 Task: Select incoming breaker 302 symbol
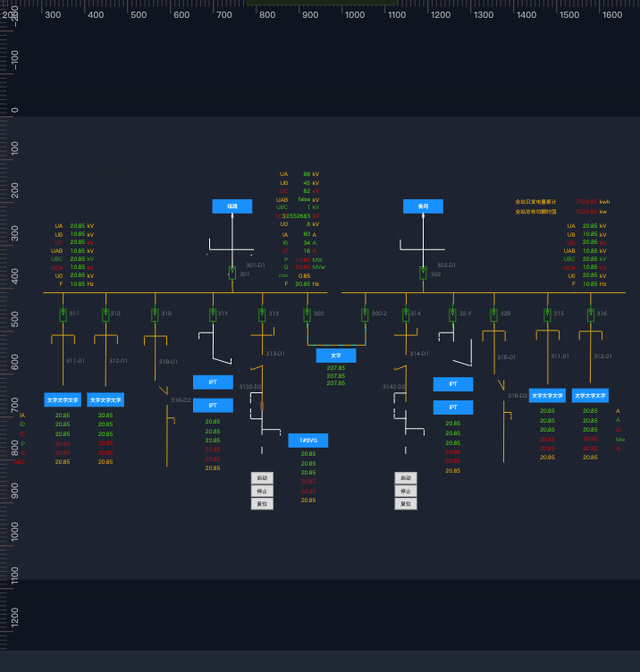pyautogui.click(x=423, y=273)
